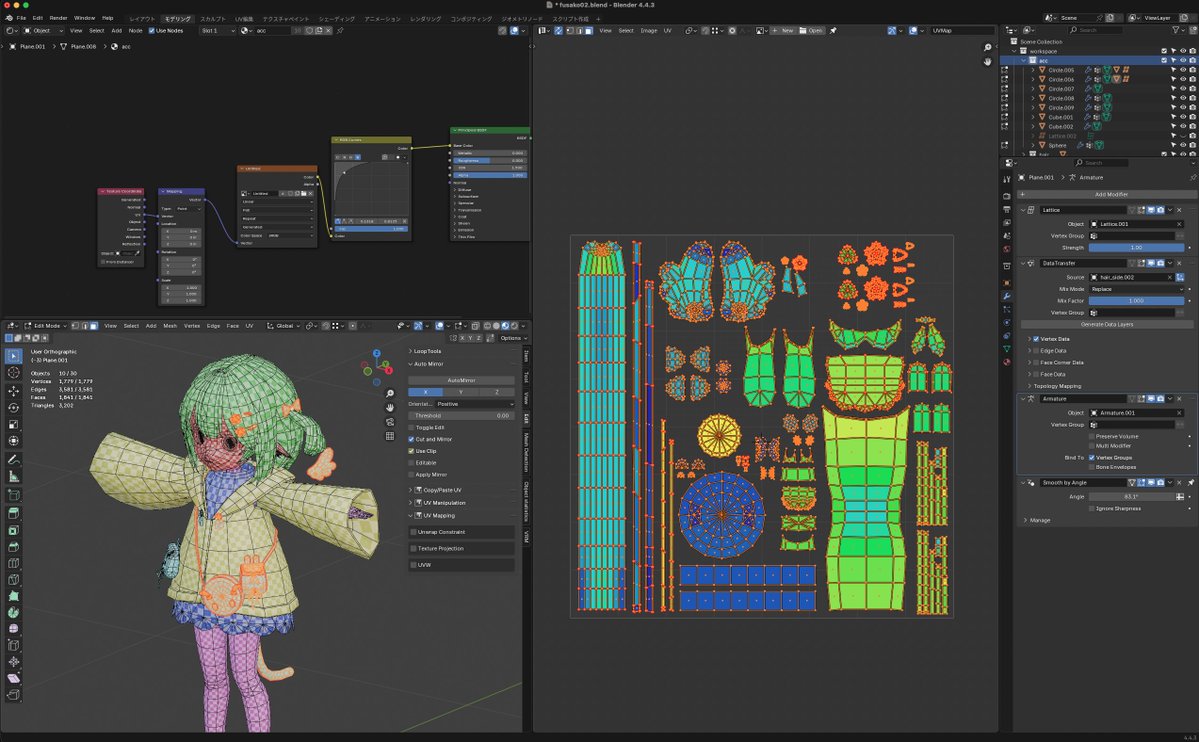Open the Global transform orientation dropdown
Screen dimensions: 1199x742
(281, 326)
